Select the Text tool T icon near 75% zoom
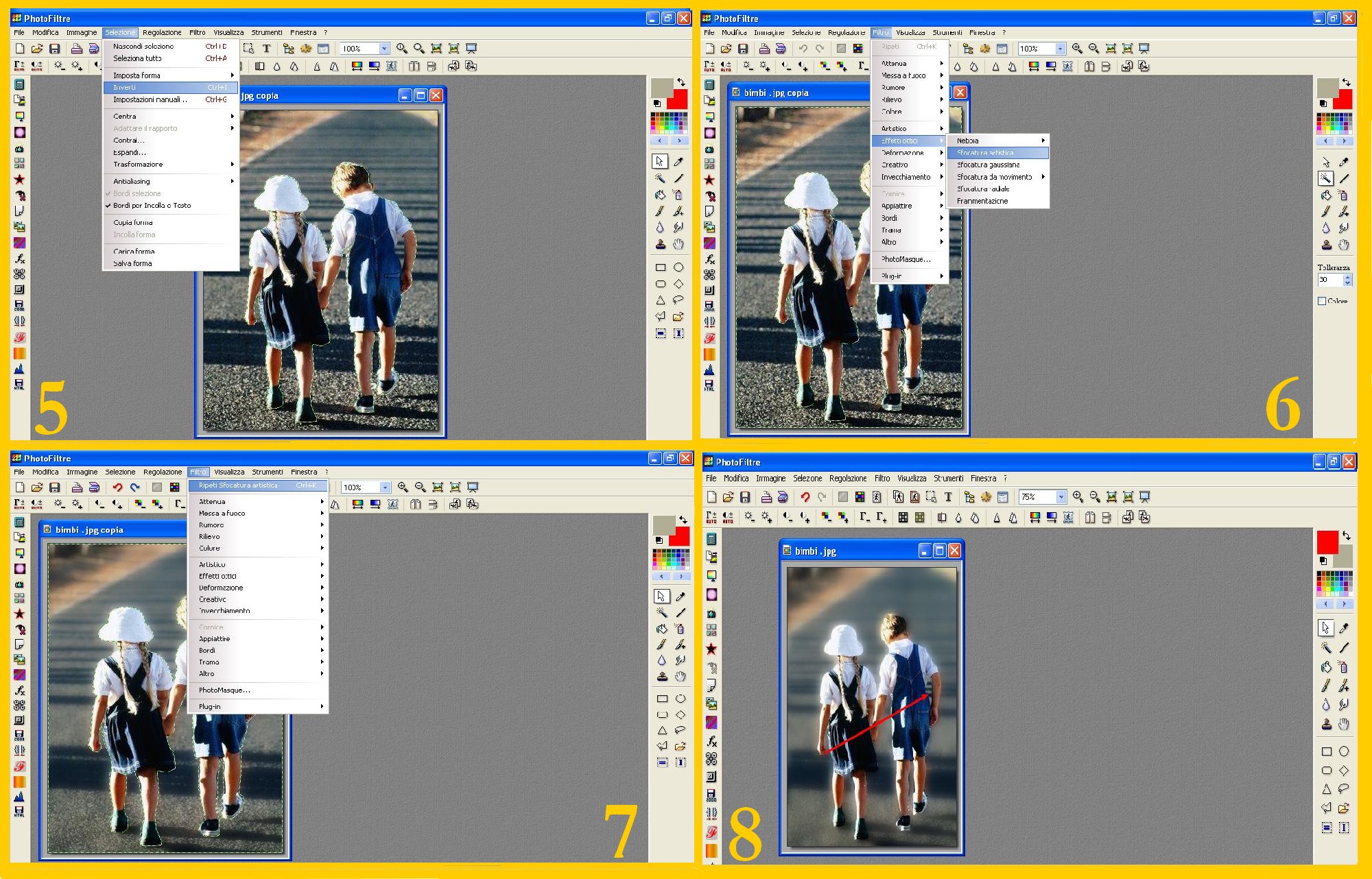The width and height of the screenshot is (1372, 879). (x=948, y=497)
